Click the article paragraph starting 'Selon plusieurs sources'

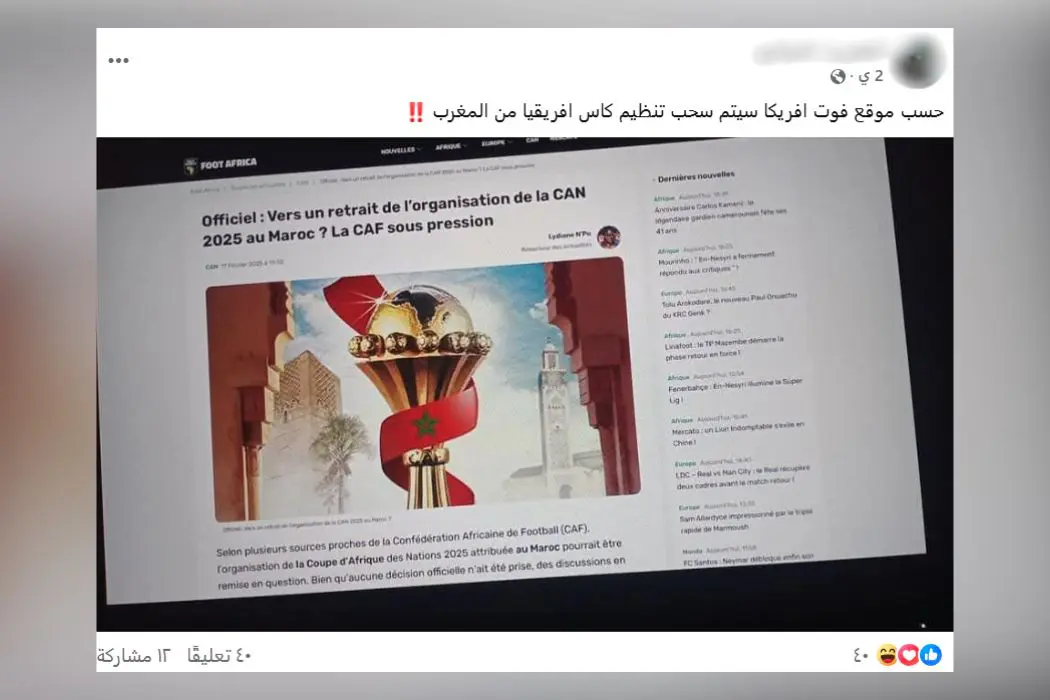coord(421,557)
